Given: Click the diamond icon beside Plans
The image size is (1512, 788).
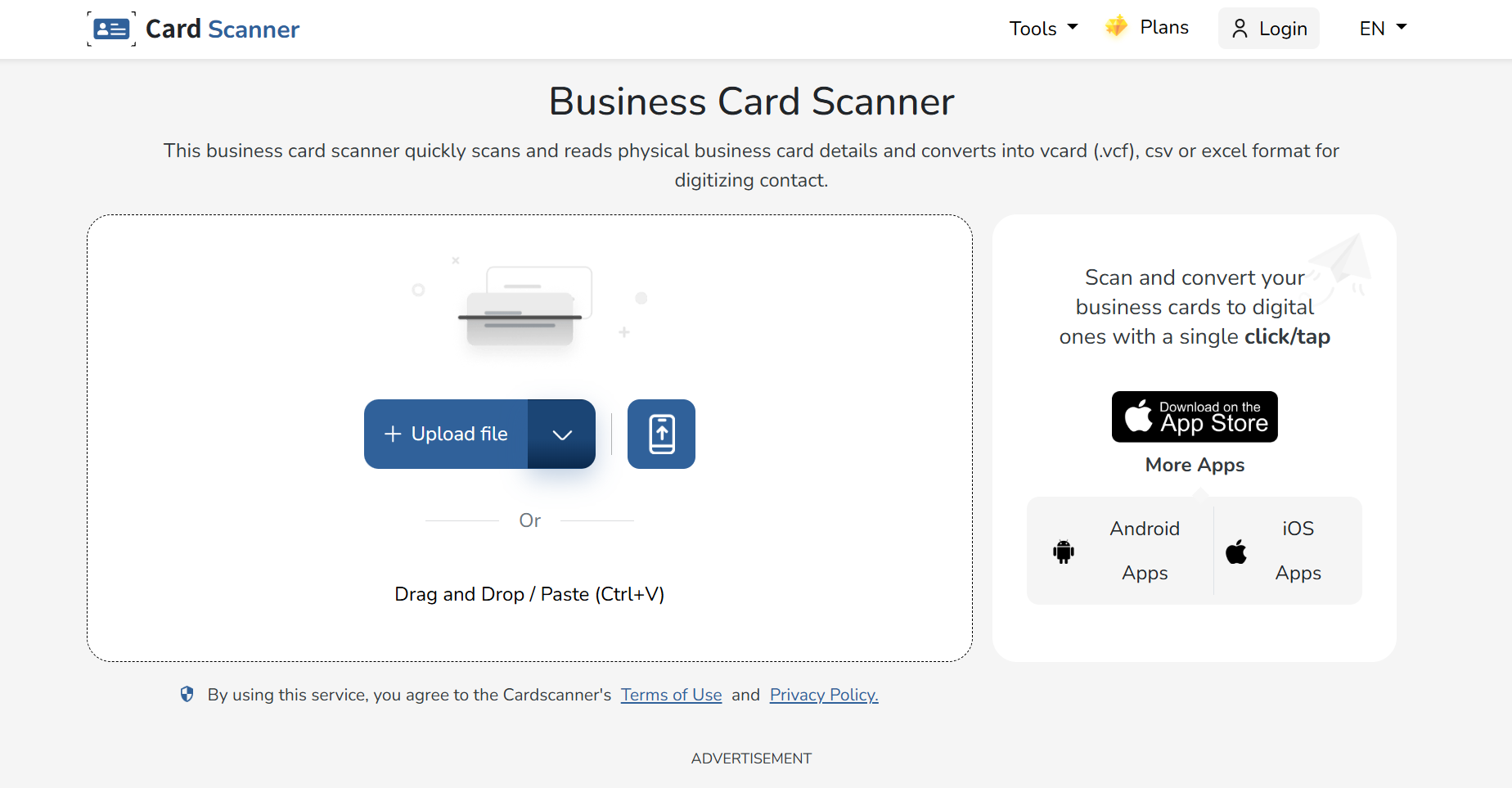Looking at the screenshot, I should click(1115, 25).
